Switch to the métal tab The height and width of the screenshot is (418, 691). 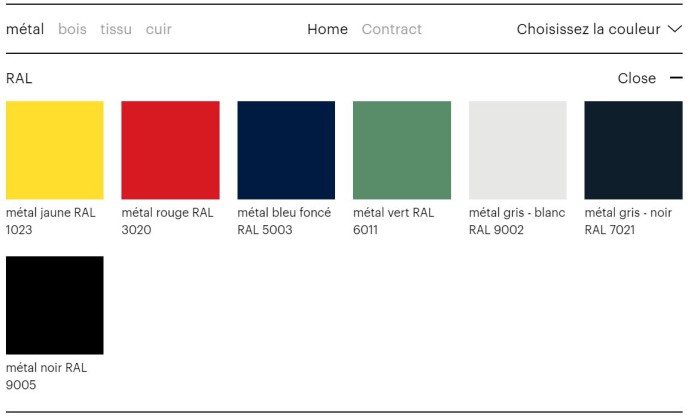pyautogui.click(x=25, y=29)
